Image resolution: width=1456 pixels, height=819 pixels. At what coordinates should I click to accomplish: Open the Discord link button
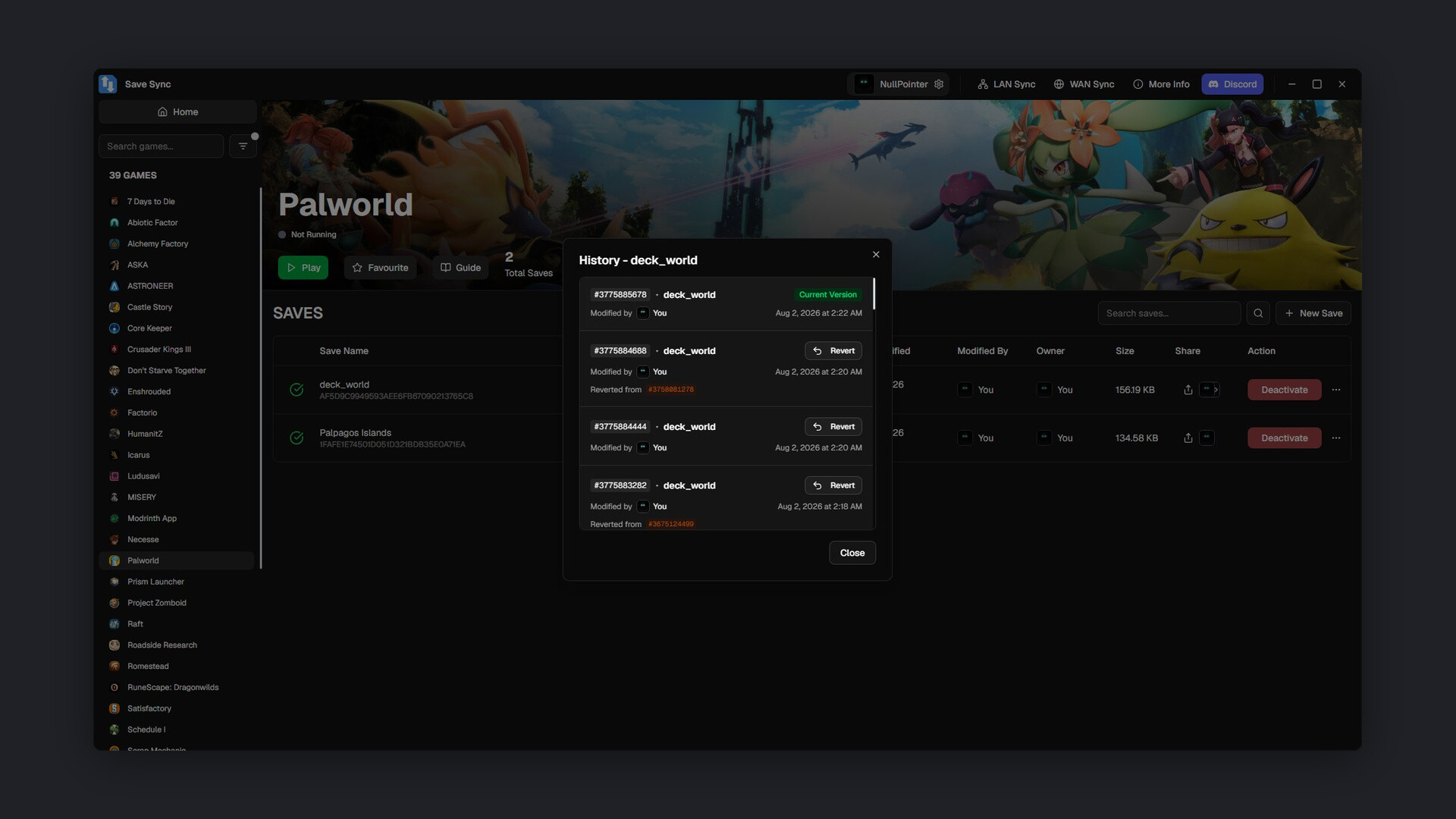1232,84
